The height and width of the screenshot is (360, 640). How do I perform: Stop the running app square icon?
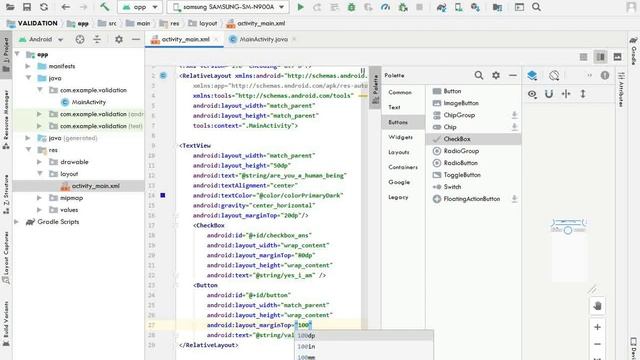point(419,7)
